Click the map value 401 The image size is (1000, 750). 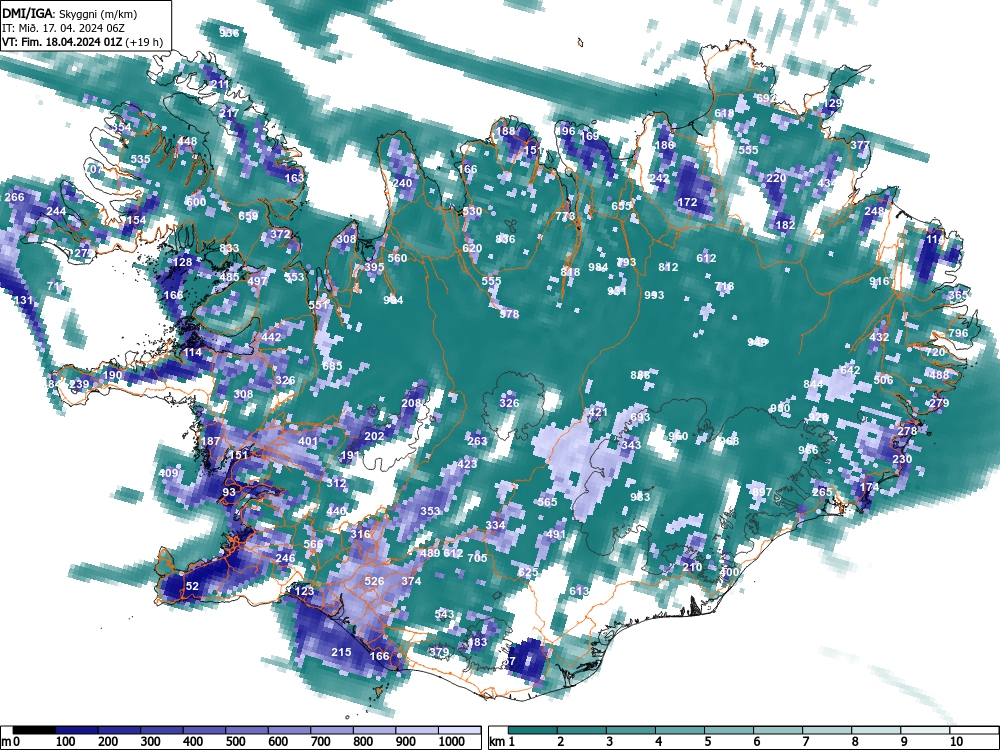(x=307, y=441)
